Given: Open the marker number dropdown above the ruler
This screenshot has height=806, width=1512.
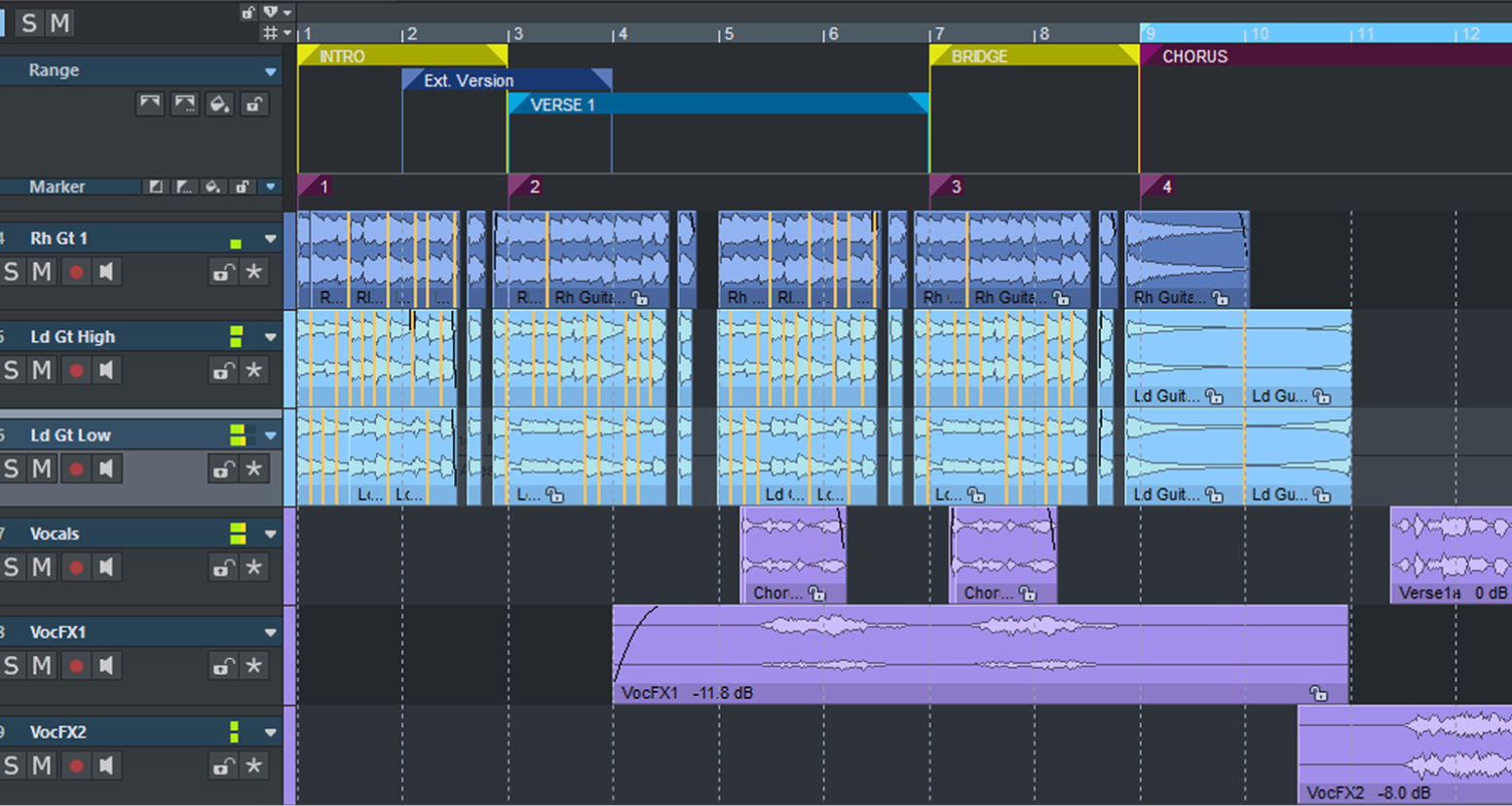Looking at the screenshot, I should click(x=277, y=12).
